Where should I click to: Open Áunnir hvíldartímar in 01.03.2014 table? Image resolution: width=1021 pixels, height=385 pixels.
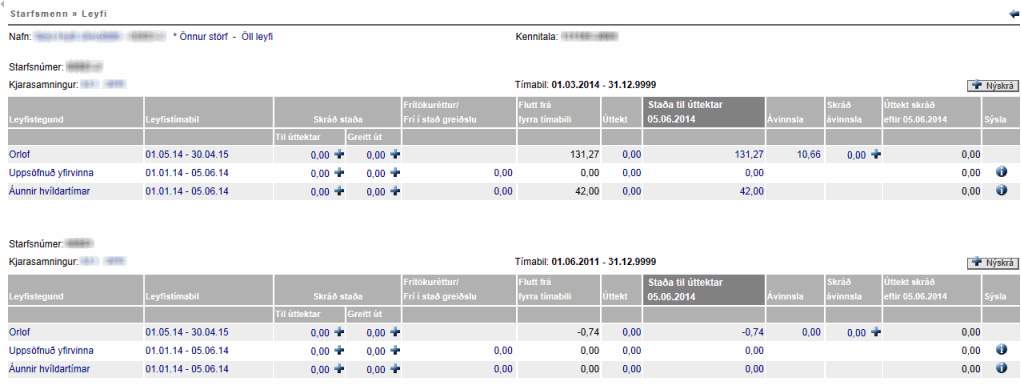point(49,191)
